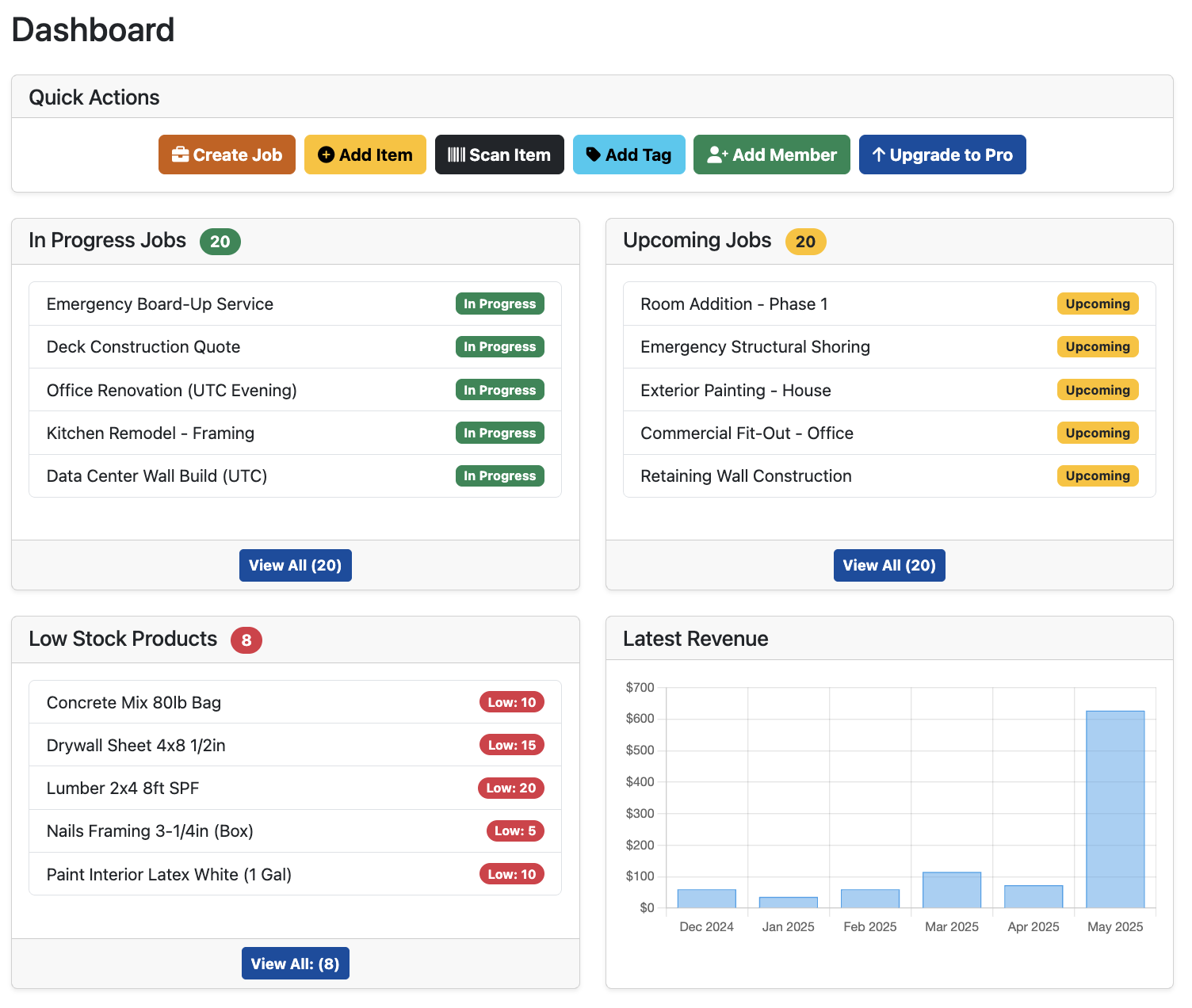
Task: Select the barcode icon on Scan Item
Action: 458,155
